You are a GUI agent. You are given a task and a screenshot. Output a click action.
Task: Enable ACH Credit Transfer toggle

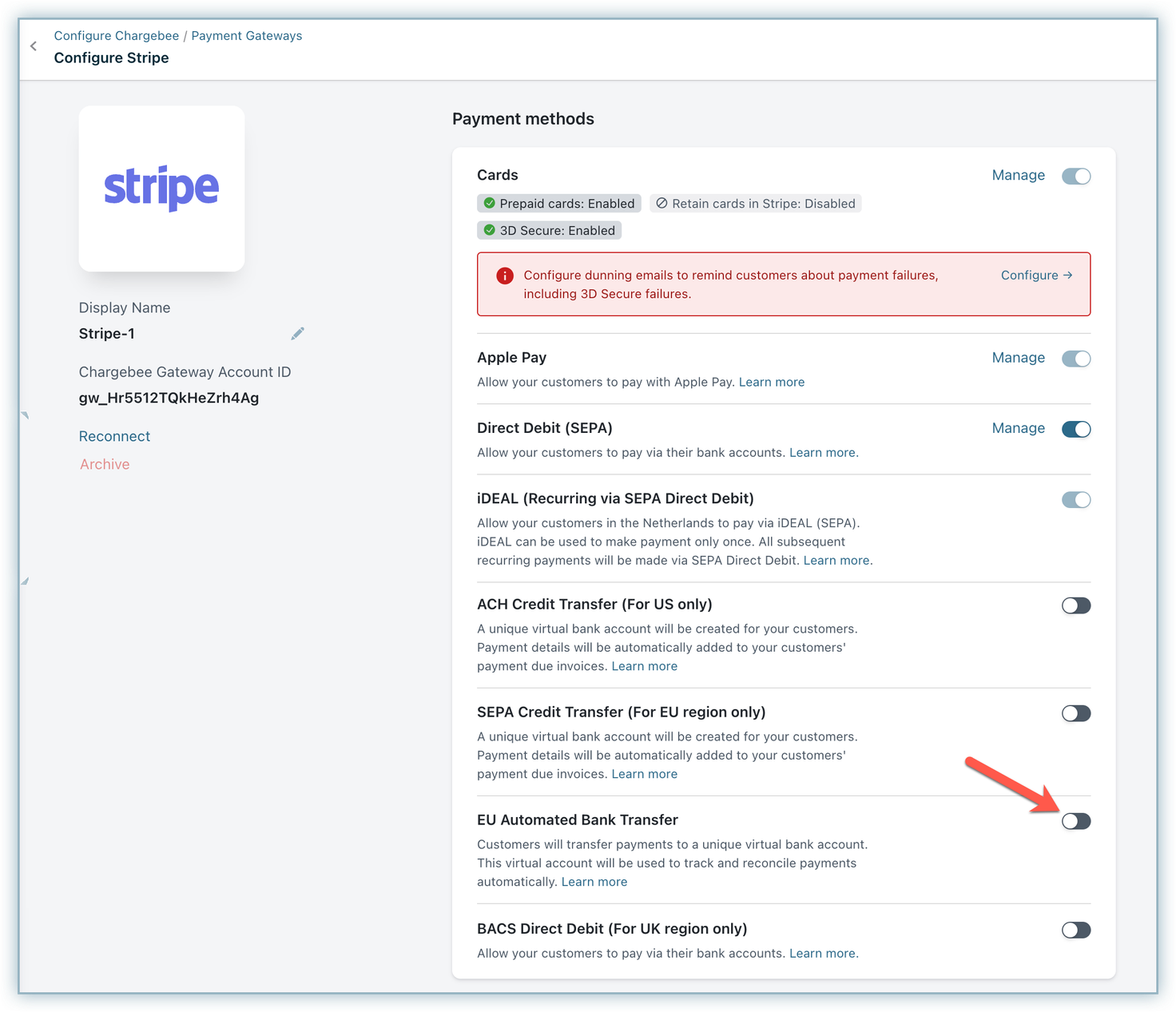1075,605
